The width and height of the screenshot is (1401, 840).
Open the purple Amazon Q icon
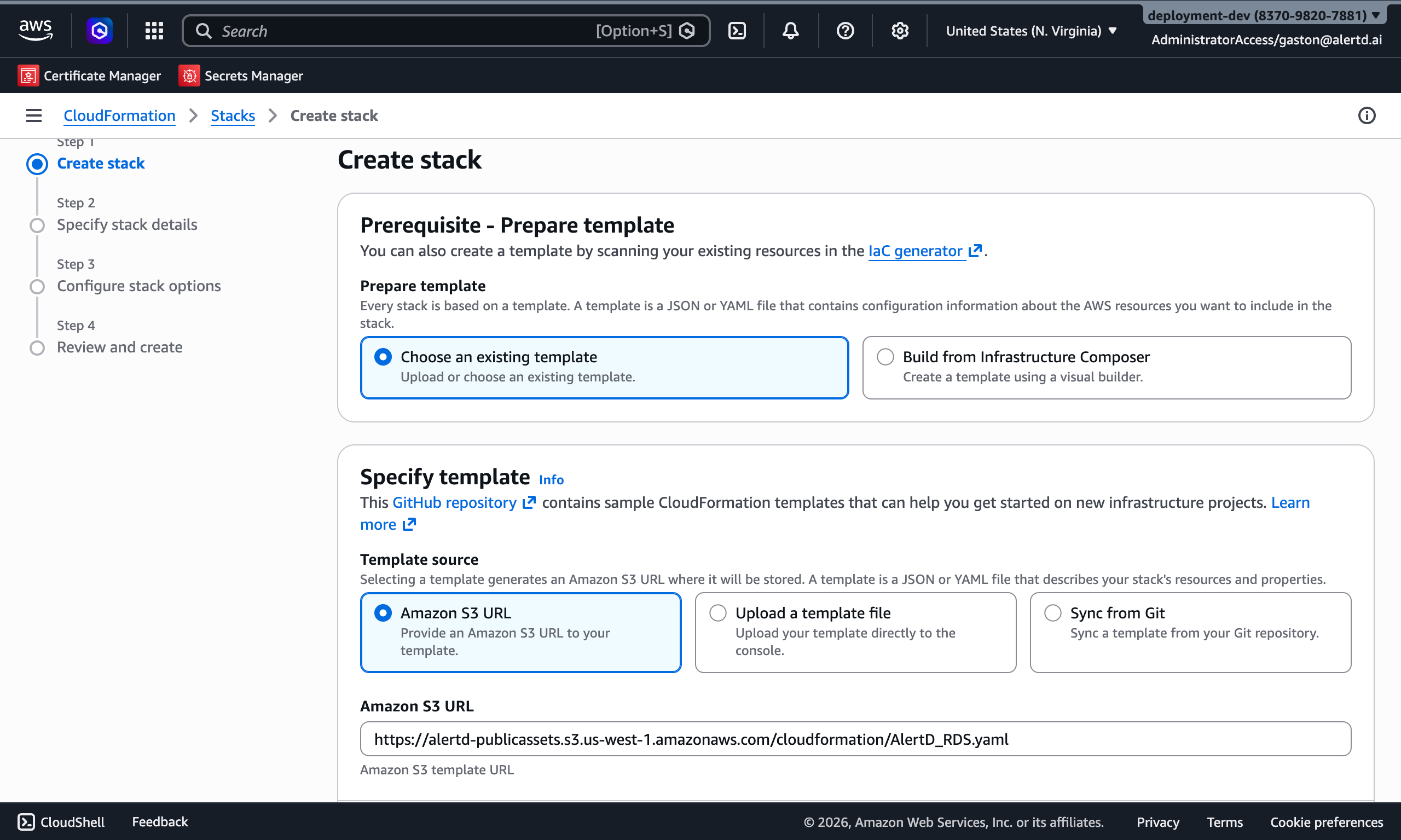pos(100,31)
